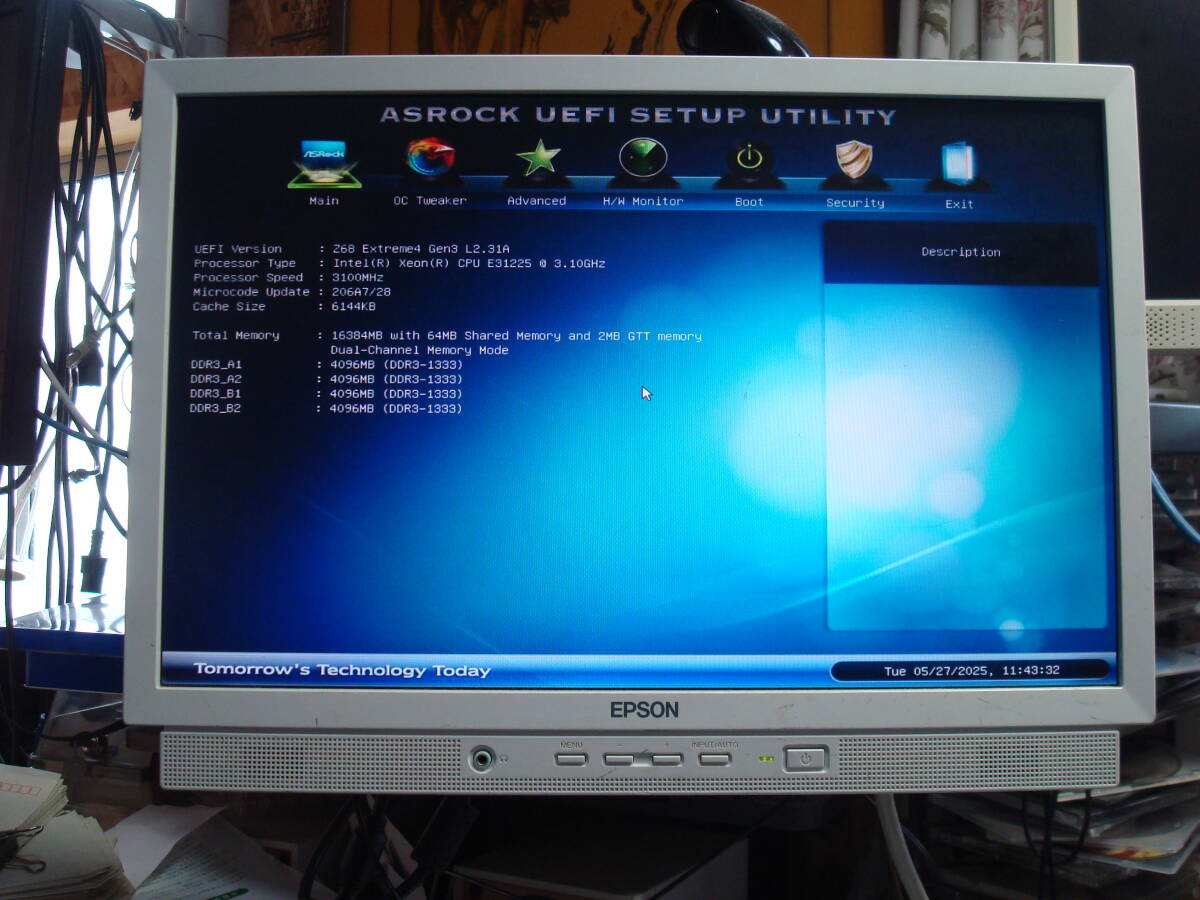
Task: Click the Exit door icon
Action: click(x=959, y=164)
